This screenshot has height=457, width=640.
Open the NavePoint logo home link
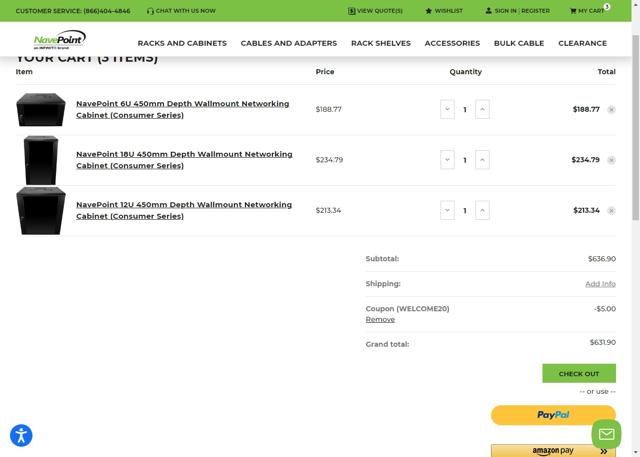(x=60, y=40)
